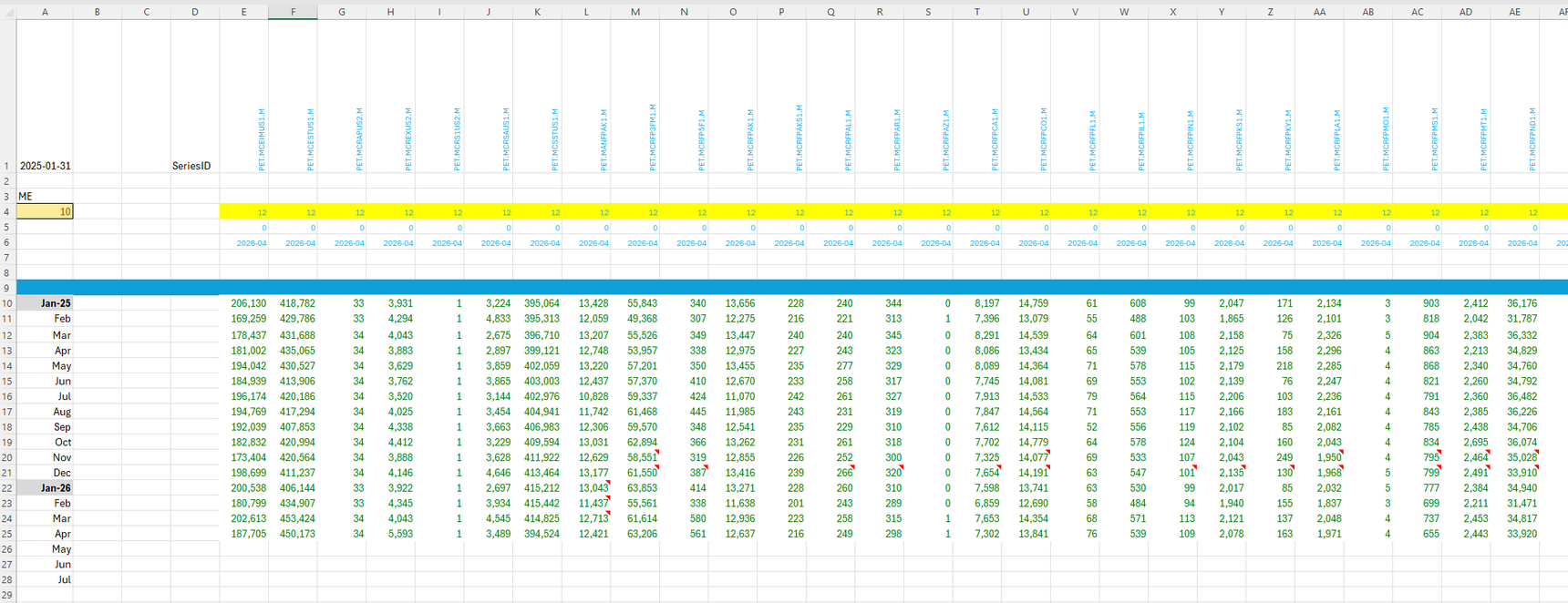The image size is (1568, 603).
Task: Click the Dec row label
Action: click(45, 473)
